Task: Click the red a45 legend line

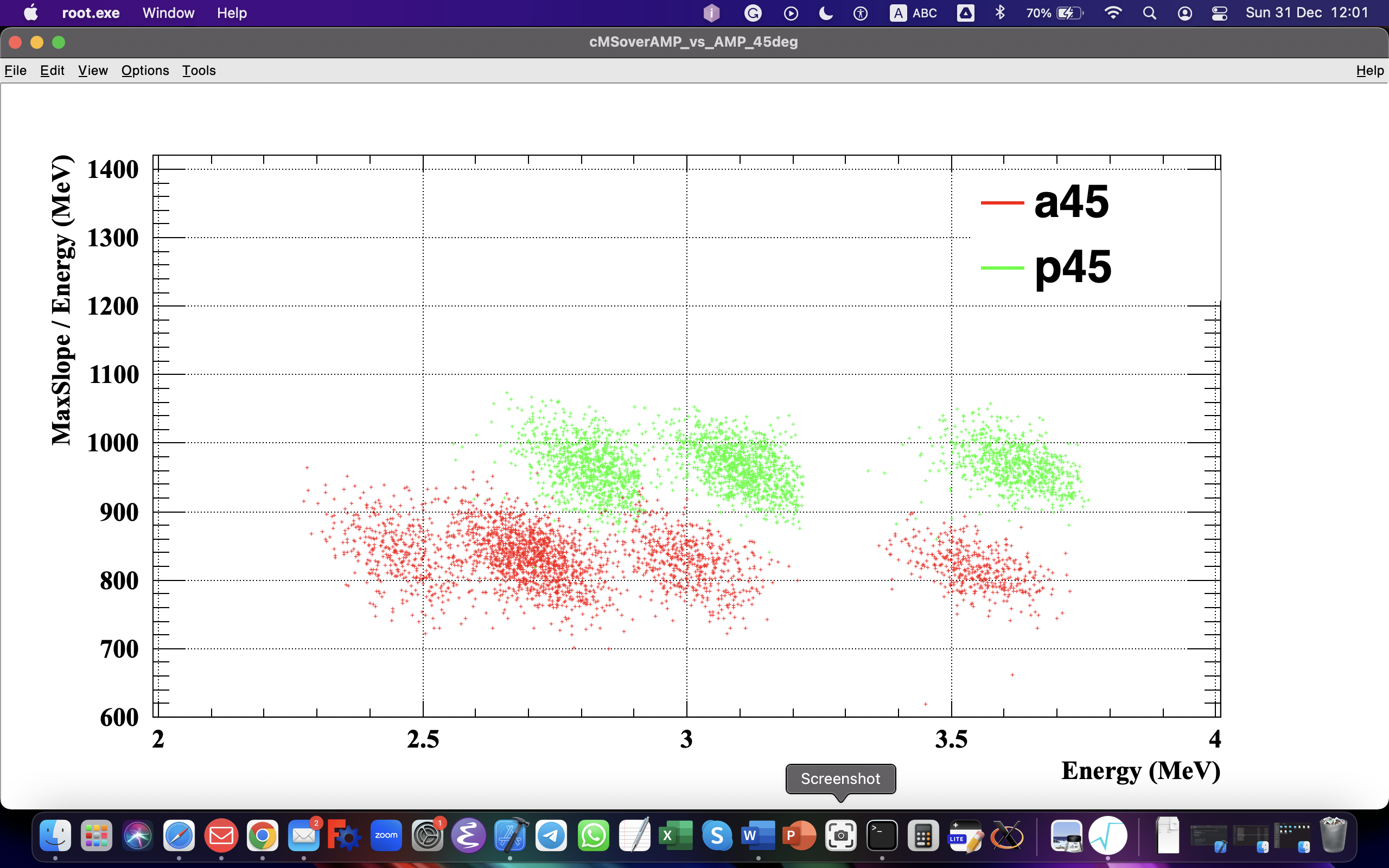Action: coord(1002,203)
